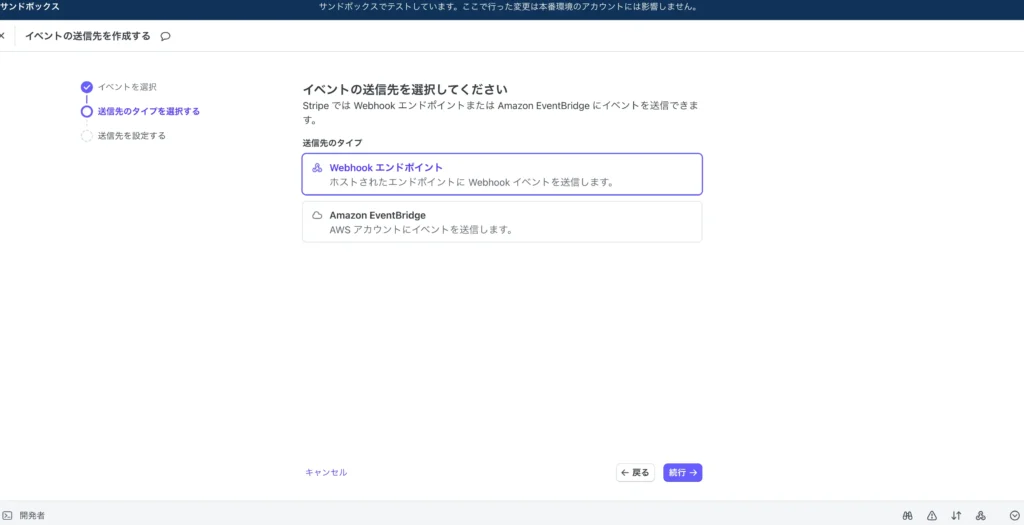Select the Amazon EventBridge destination option
The image size is (1024, 525).
502,222
